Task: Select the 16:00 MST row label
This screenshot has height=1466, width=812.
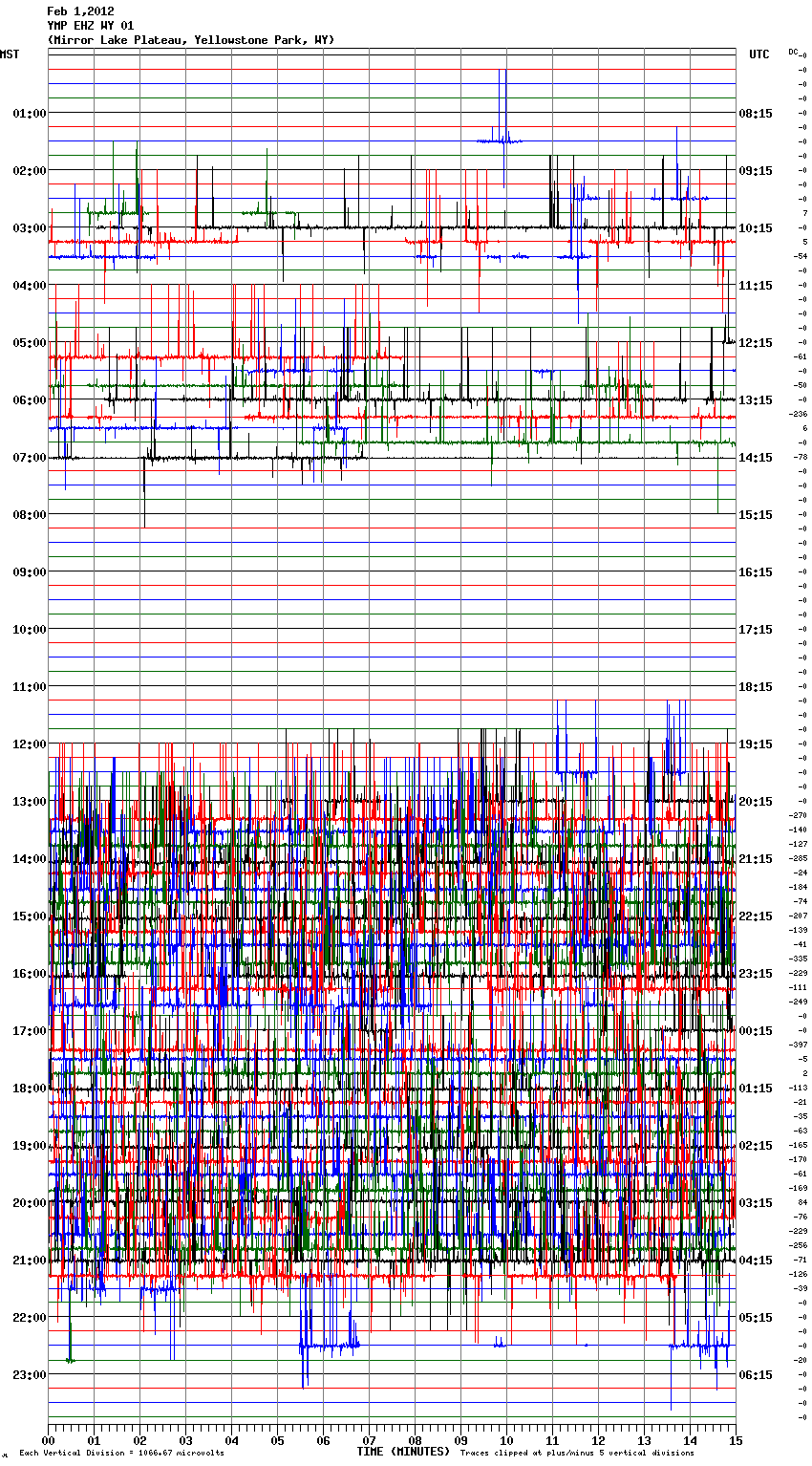Action: click(x=30, y=974)
